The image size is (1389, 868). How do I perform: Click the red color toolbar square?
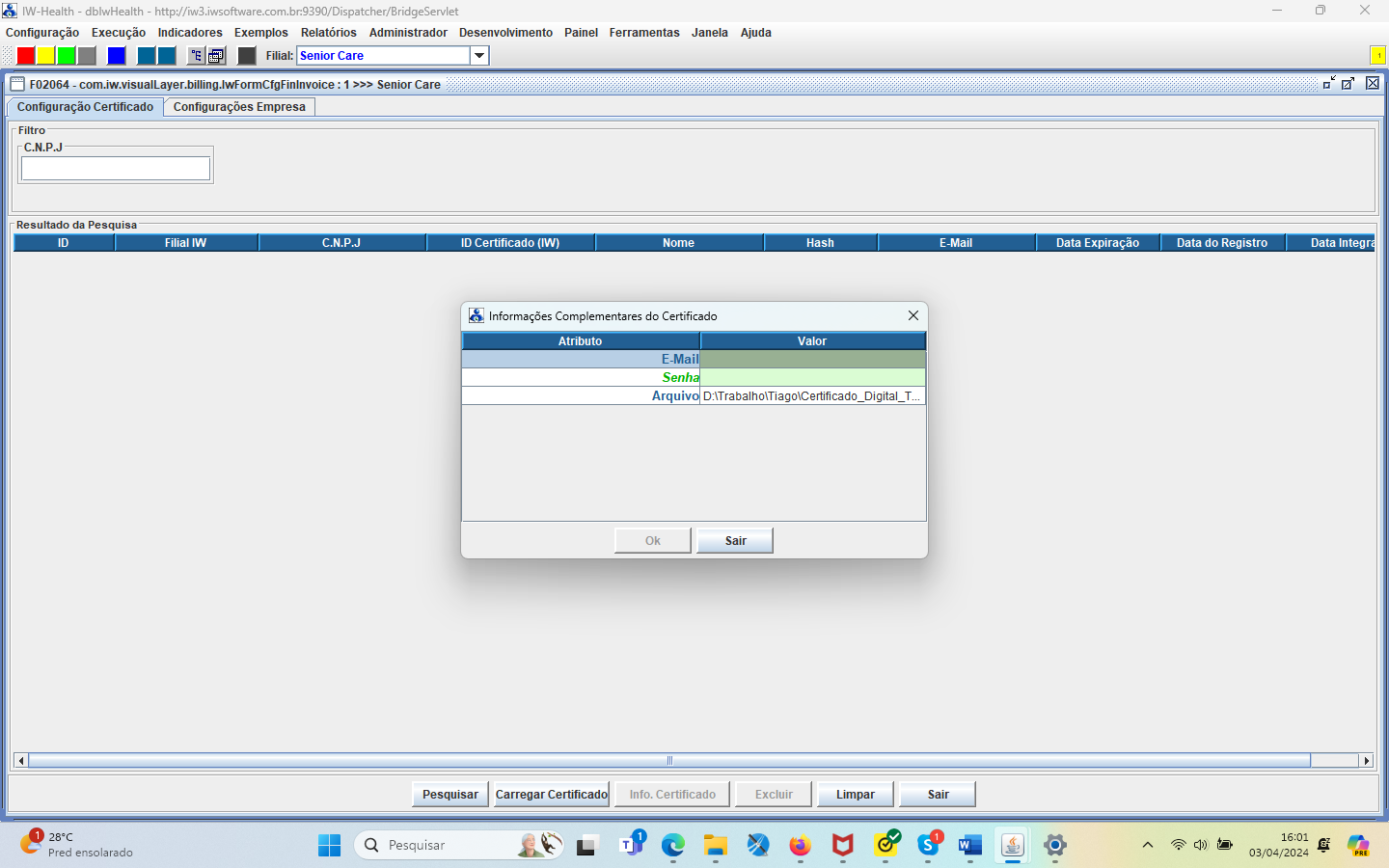click(x=26, y=56)
